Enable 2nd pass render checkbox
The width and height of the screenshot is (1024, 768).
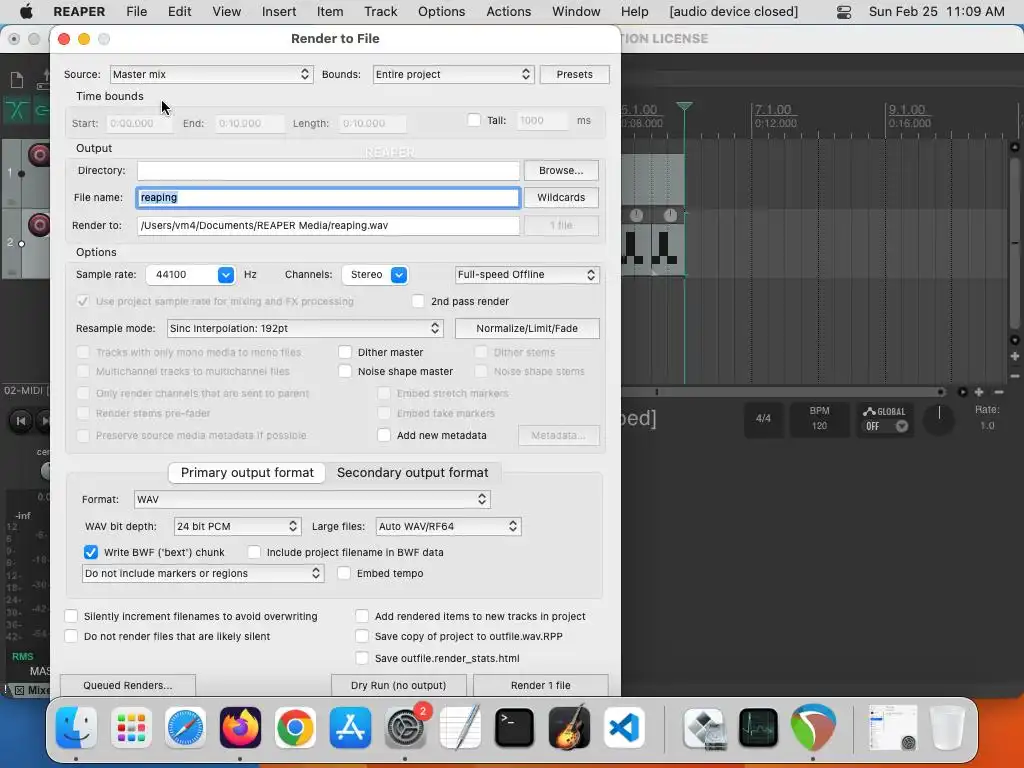(x=418, y=301)
